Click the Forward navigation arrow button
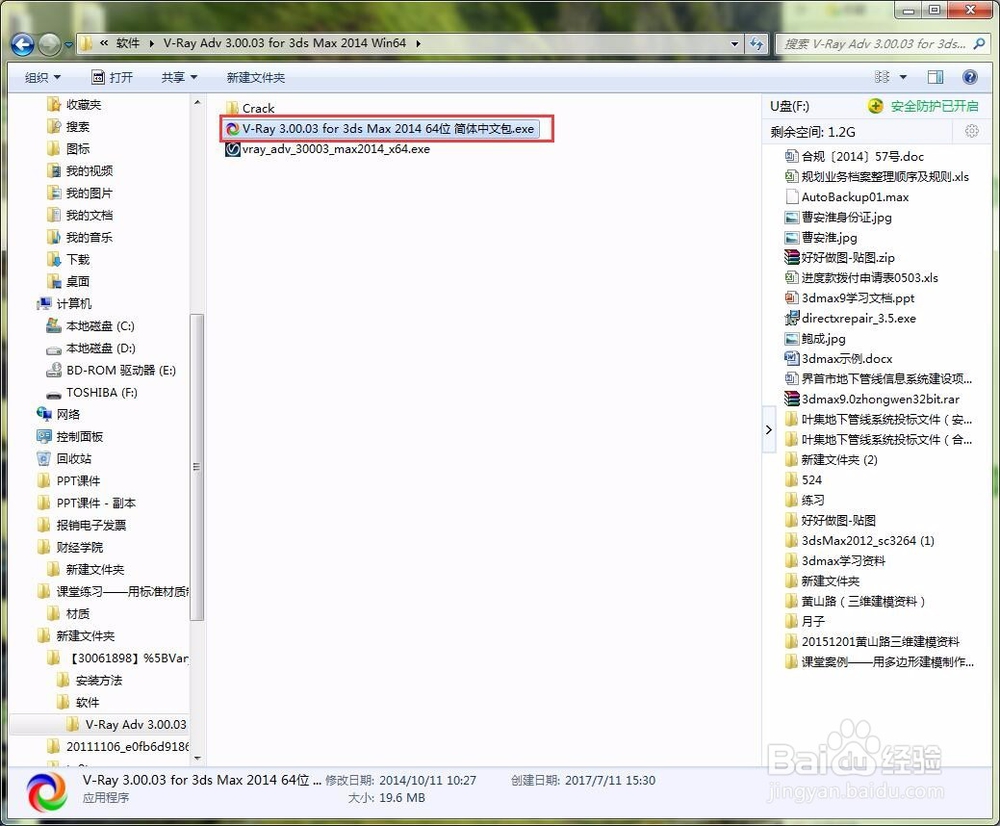 pyautogui.click(x=50, y=44)
